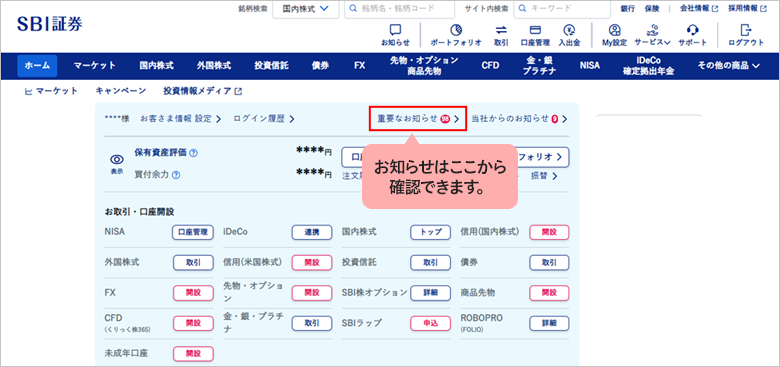The image size is (780, 367).
Task: Click the キャンペーン sub-menu link
Action: pyautogui.click(x=121, y=91)
